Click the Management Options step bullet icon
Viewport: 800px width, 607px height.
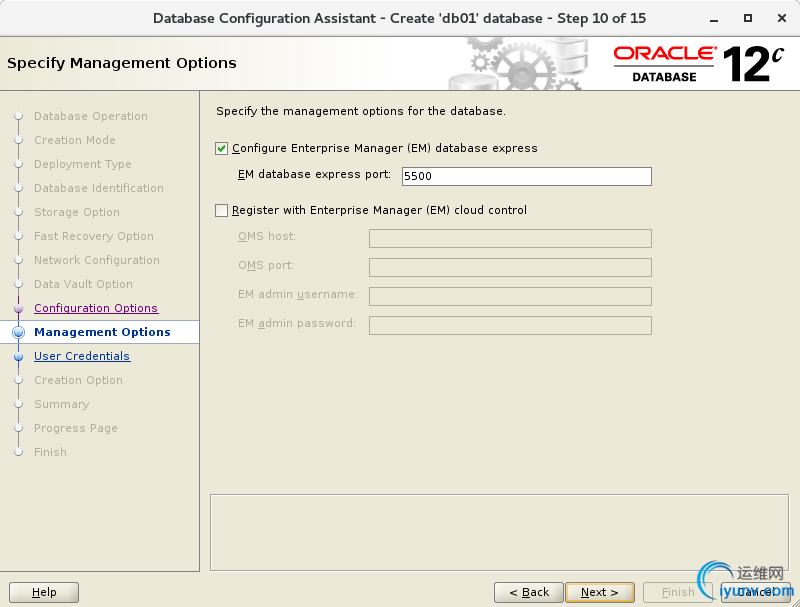[19, 333]
